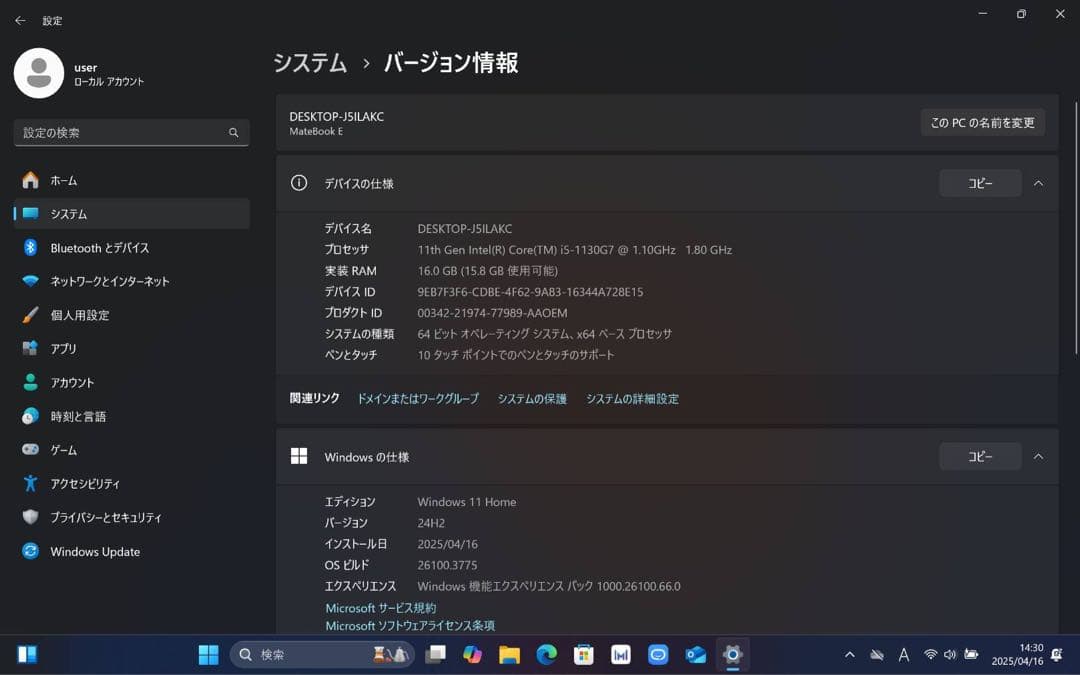Show hidden icons in the system tray
Viewport: 1080px width, 675px height.
point(850,654)
